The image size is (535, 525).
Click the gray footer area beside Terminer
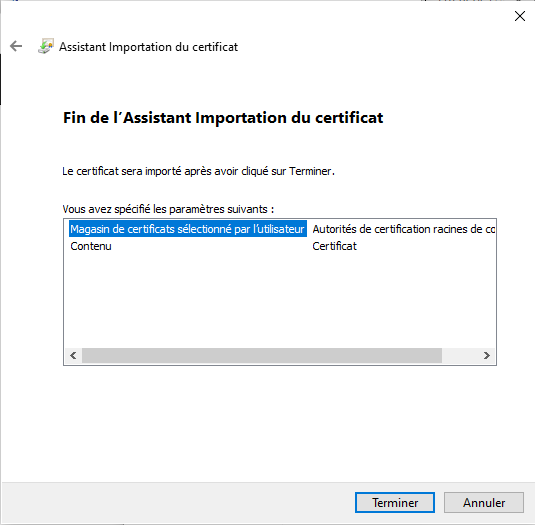tap(177, 502)
